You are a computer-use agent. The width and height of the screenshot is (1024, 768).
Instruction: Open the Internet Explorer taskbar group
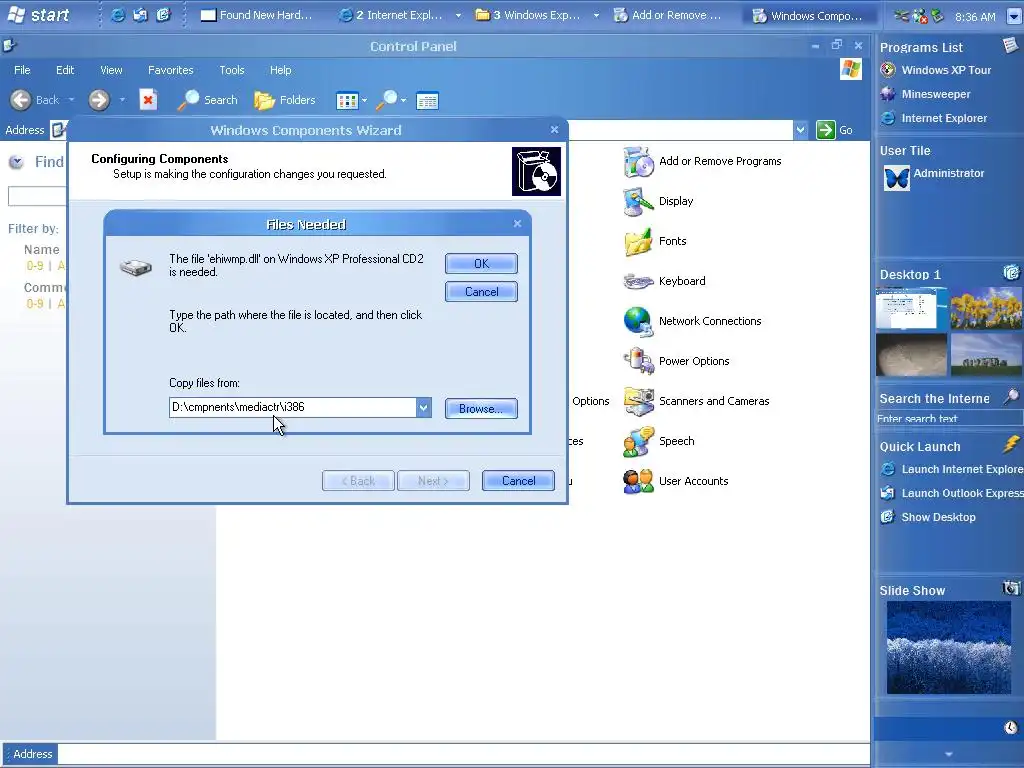[x=398, y=15]
